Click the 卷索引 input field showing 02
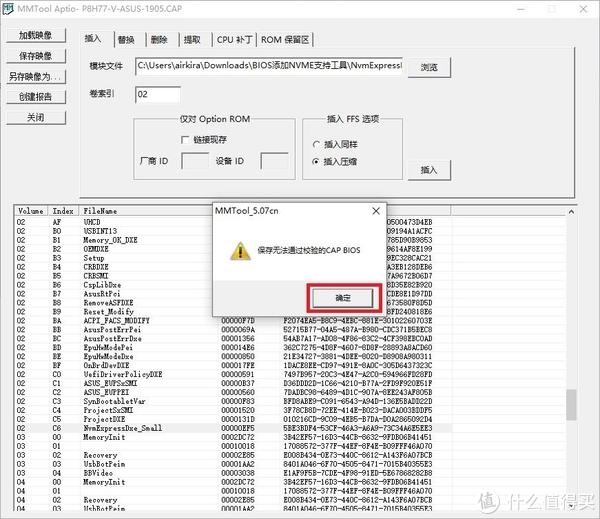 pyautogui.click(x=158, y=95)
